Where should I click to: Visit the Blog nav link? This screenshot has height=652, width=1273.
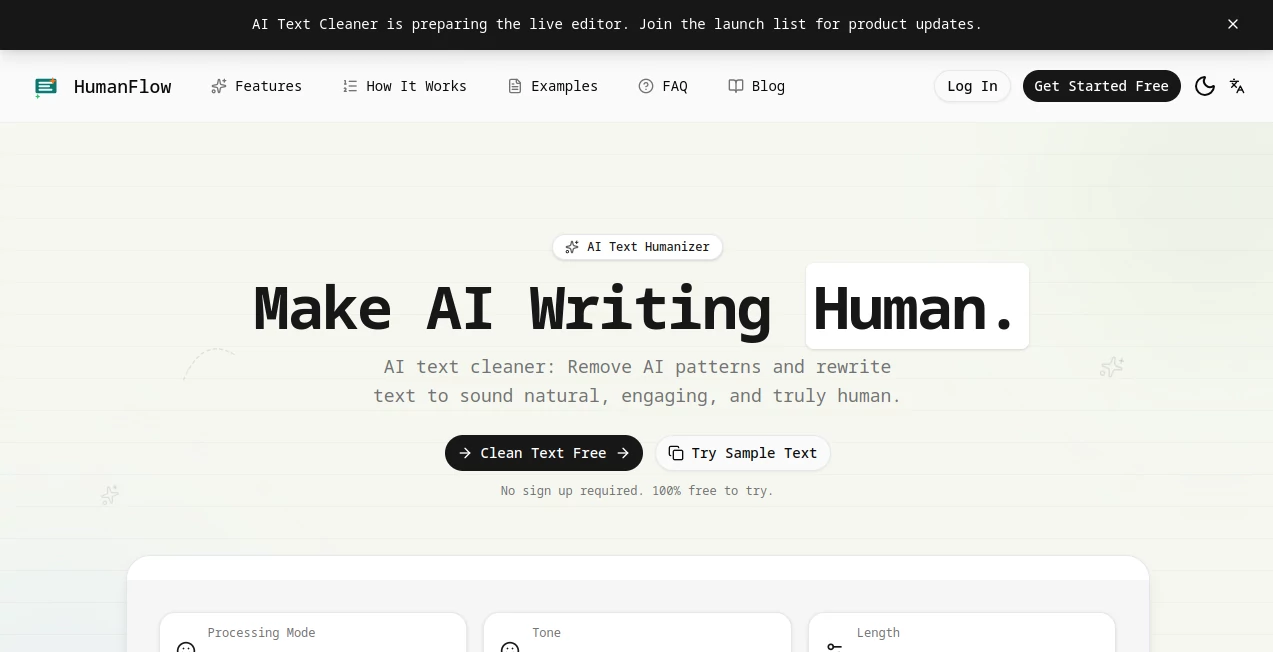tap(756, 86)
